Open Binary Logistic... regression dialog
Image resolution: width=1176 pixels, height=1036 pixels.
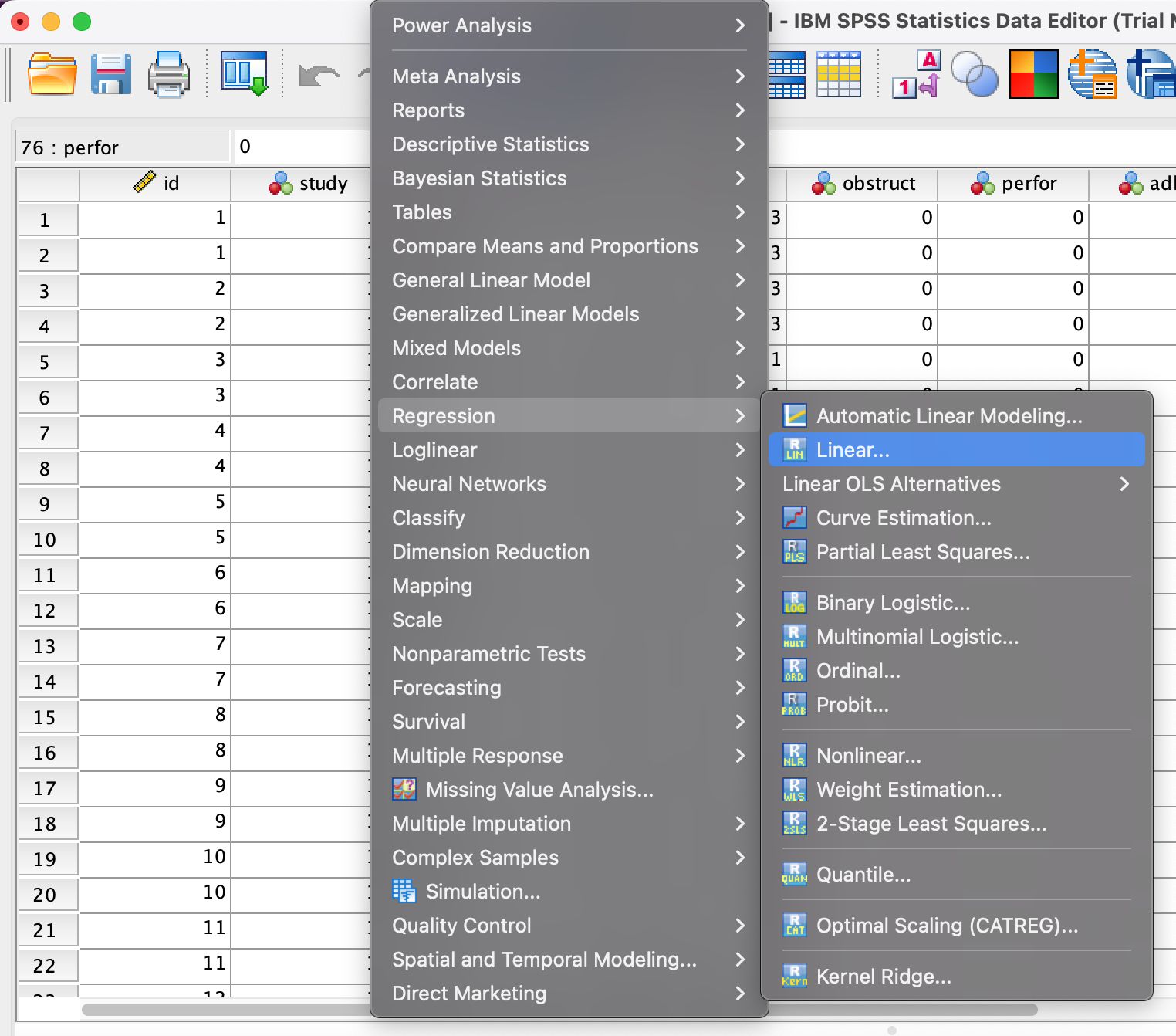click(893, 603)
